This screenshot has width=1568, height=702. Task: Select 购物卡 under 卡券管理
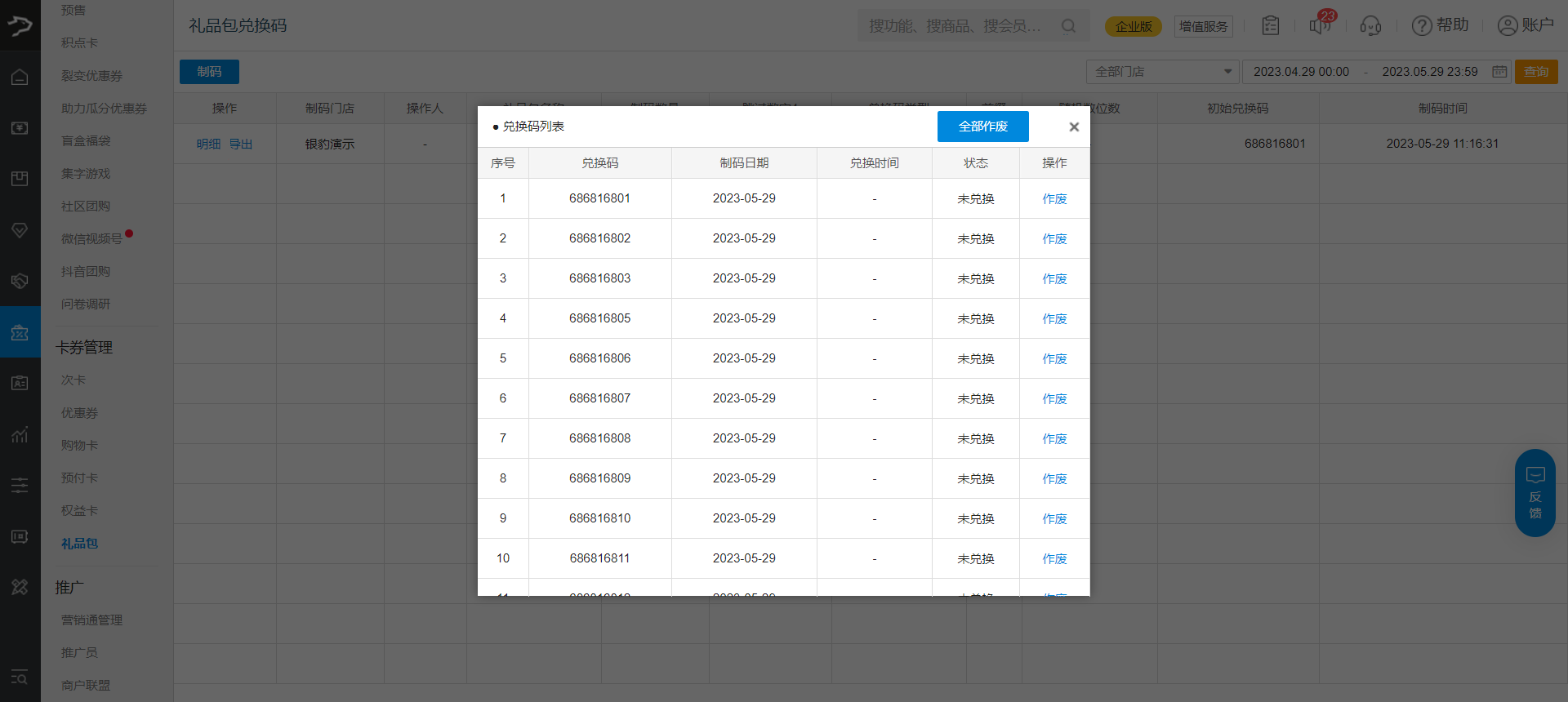click(79, 445)
